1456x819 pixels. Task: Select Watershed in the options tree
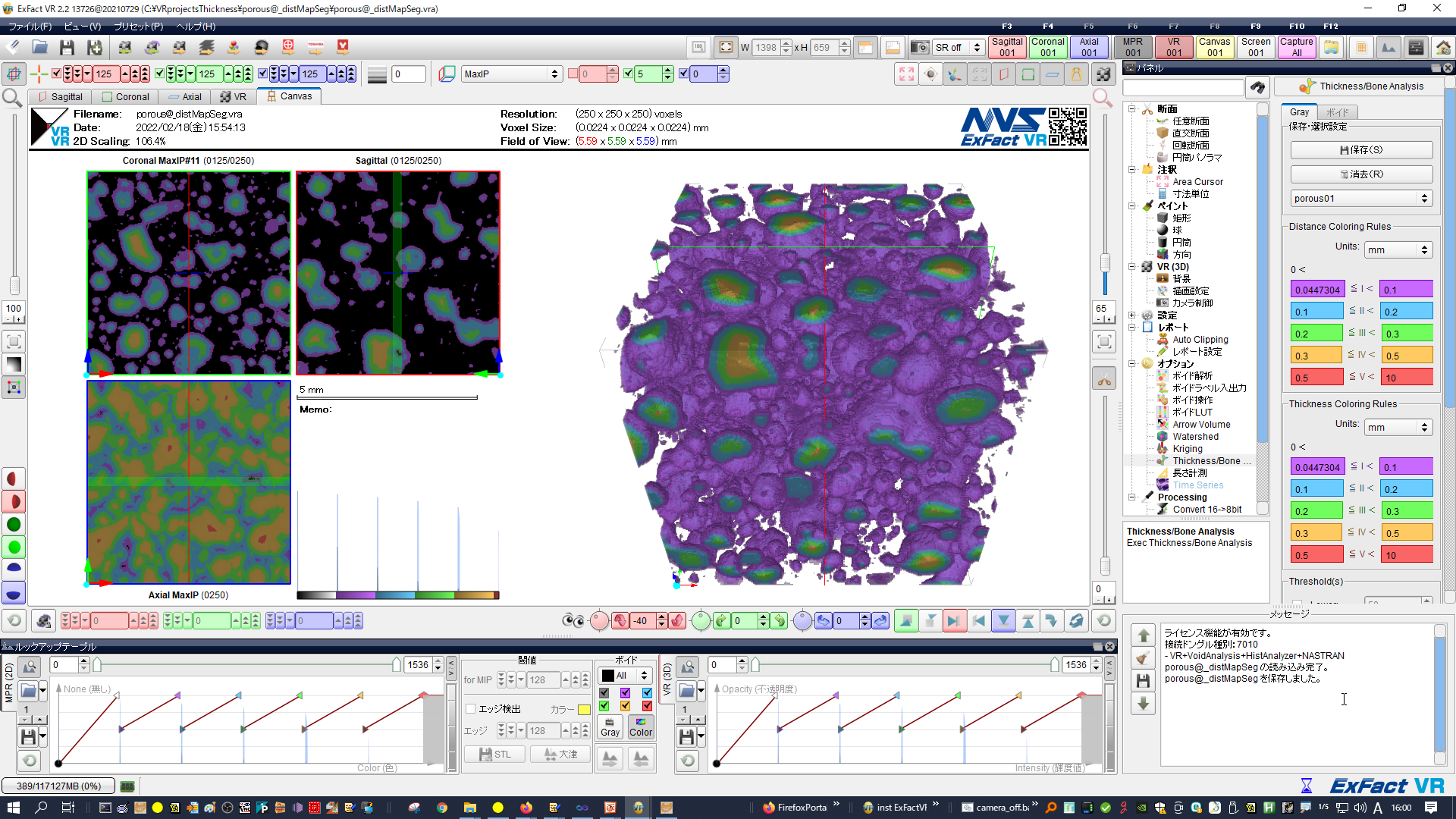tap(1195, 436)
